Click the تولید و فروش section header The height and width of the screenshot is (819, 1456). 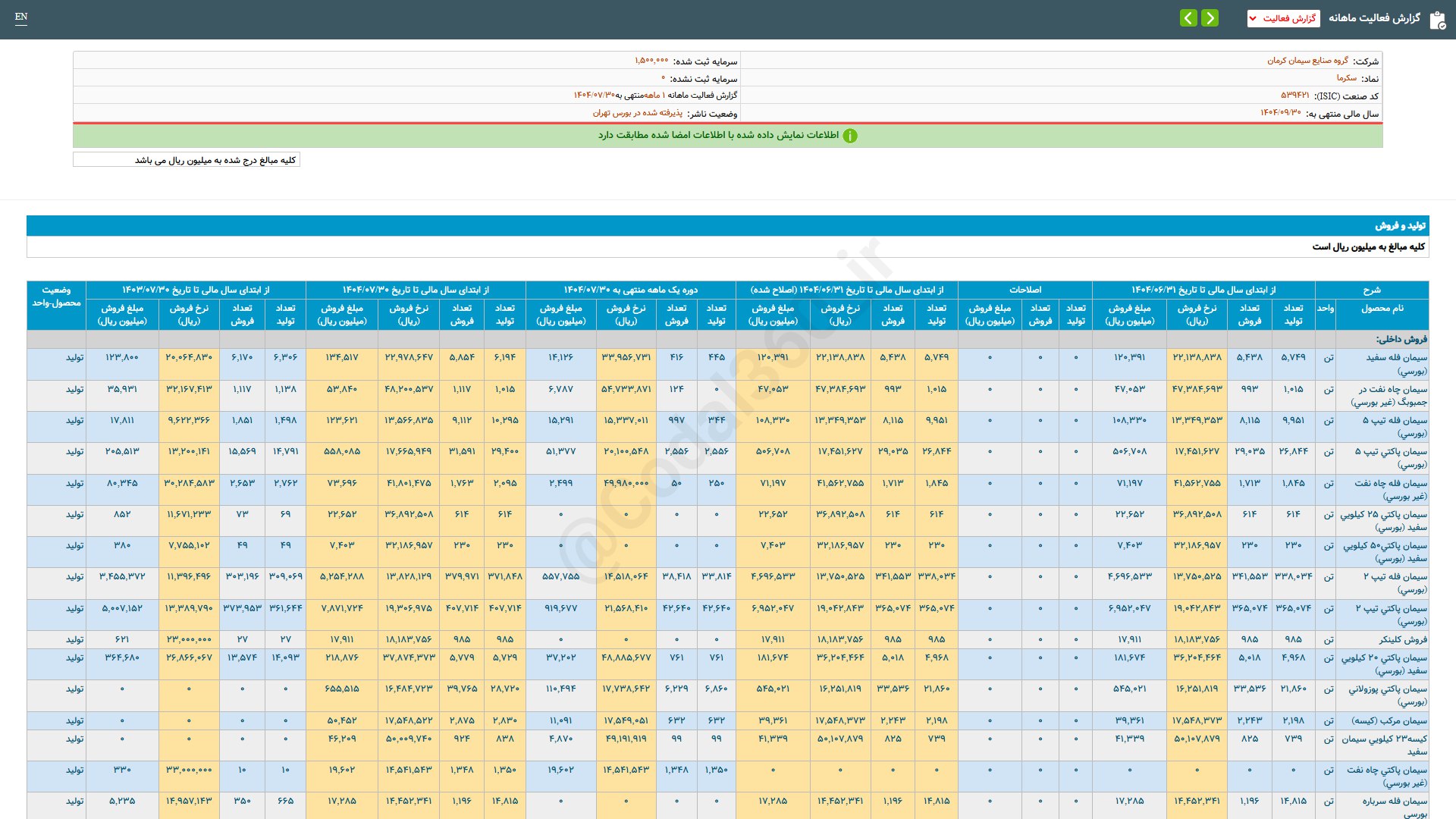click(x=1400, y=226)
